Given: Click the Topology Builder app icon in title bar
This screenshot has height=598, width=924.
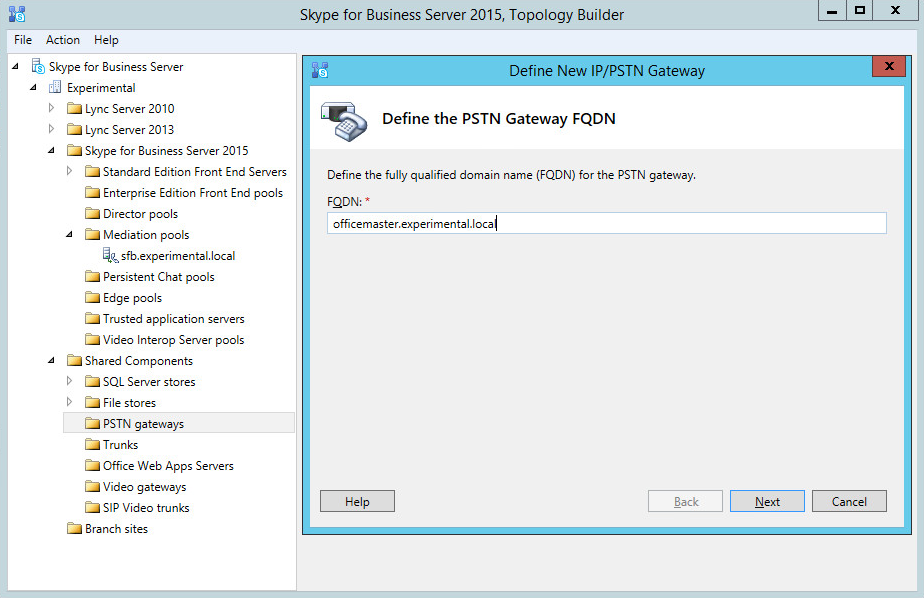Looking at the screenshot, I should point(15,14).
